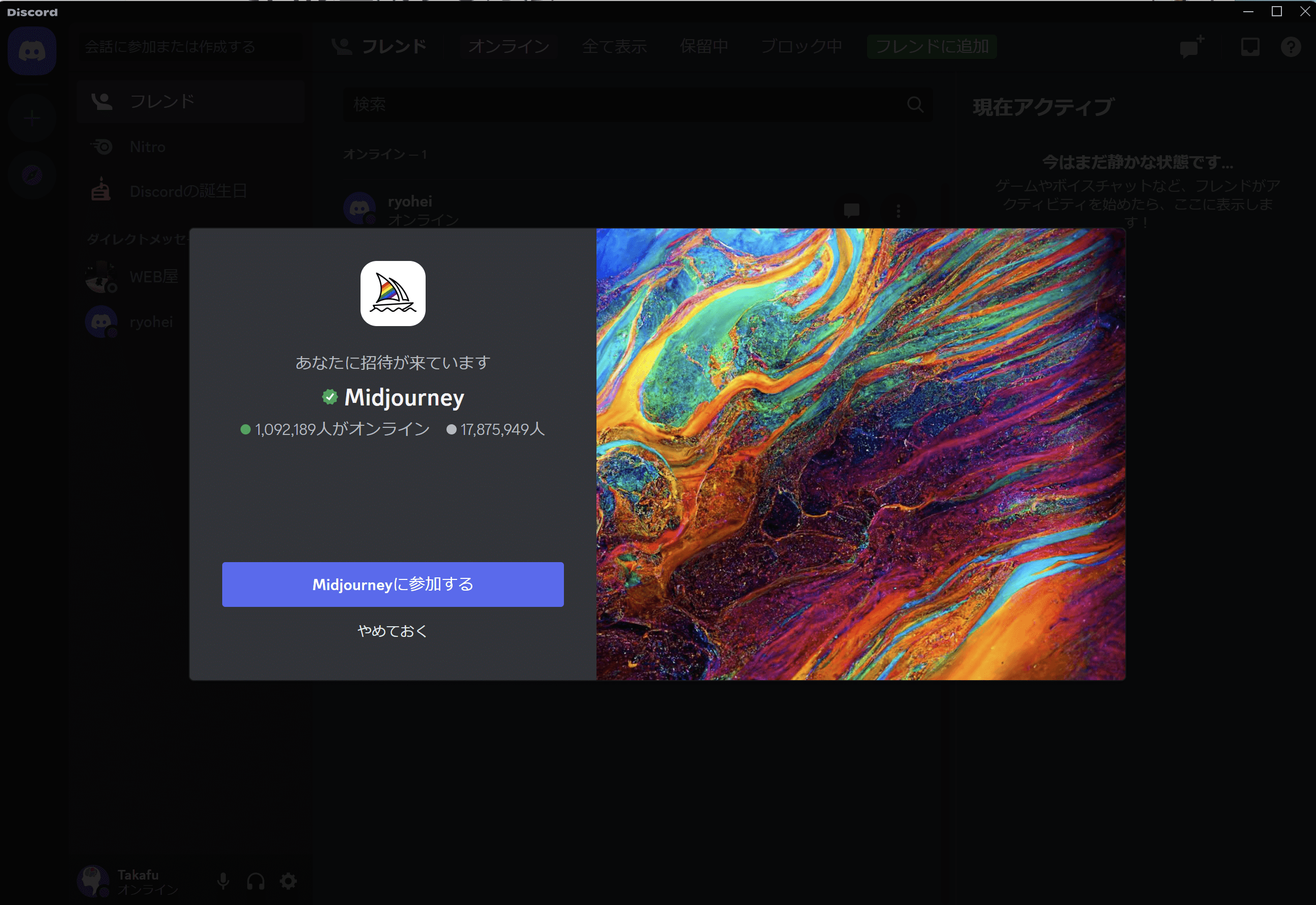Click the Midjourney sailboat server icon

pyautogui.click(x=393, y=293)
